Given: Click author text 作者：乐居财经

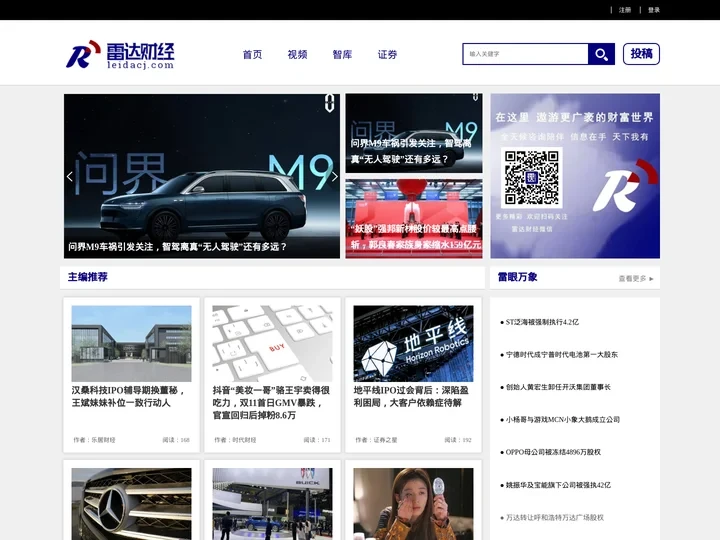Looking at the screenshot, I should click(94, 440).
